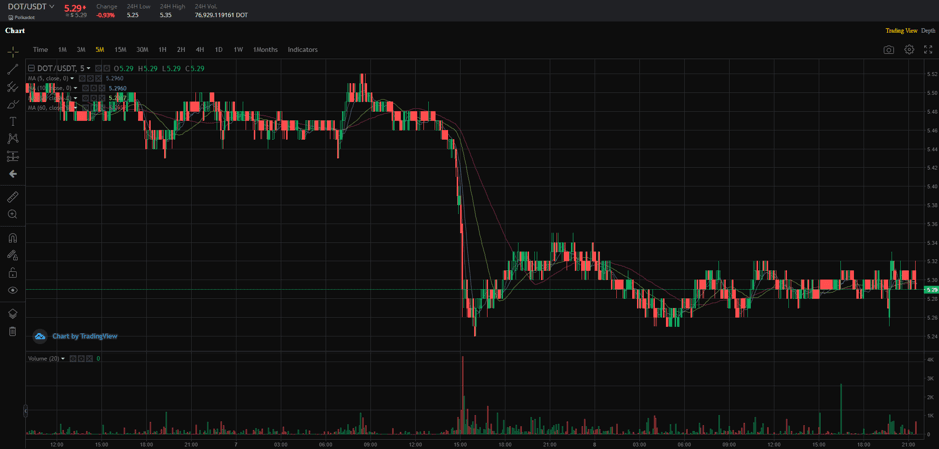Take a chart snapshot with camera icon
Image resolution: width=939 pixels, height=449 pixels.
coord(888,49)
